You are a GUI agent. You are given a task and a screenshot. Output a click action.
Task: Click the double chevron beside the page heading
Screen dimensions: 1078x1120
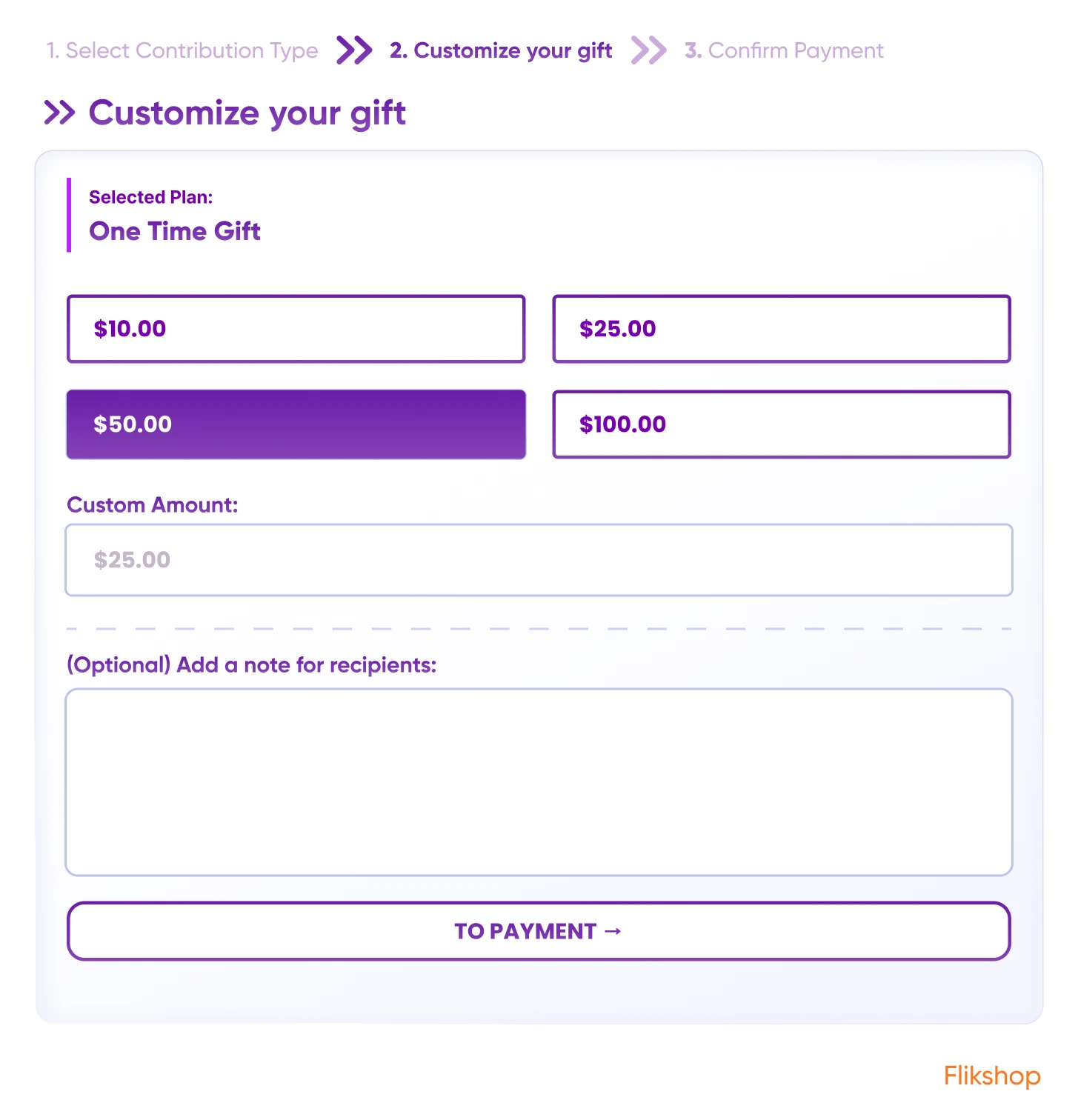pyautogui.click(x=59, y=113)
